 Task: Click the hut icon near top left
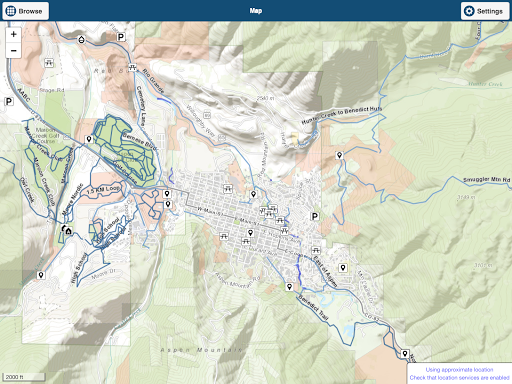(x=81, y=40)
